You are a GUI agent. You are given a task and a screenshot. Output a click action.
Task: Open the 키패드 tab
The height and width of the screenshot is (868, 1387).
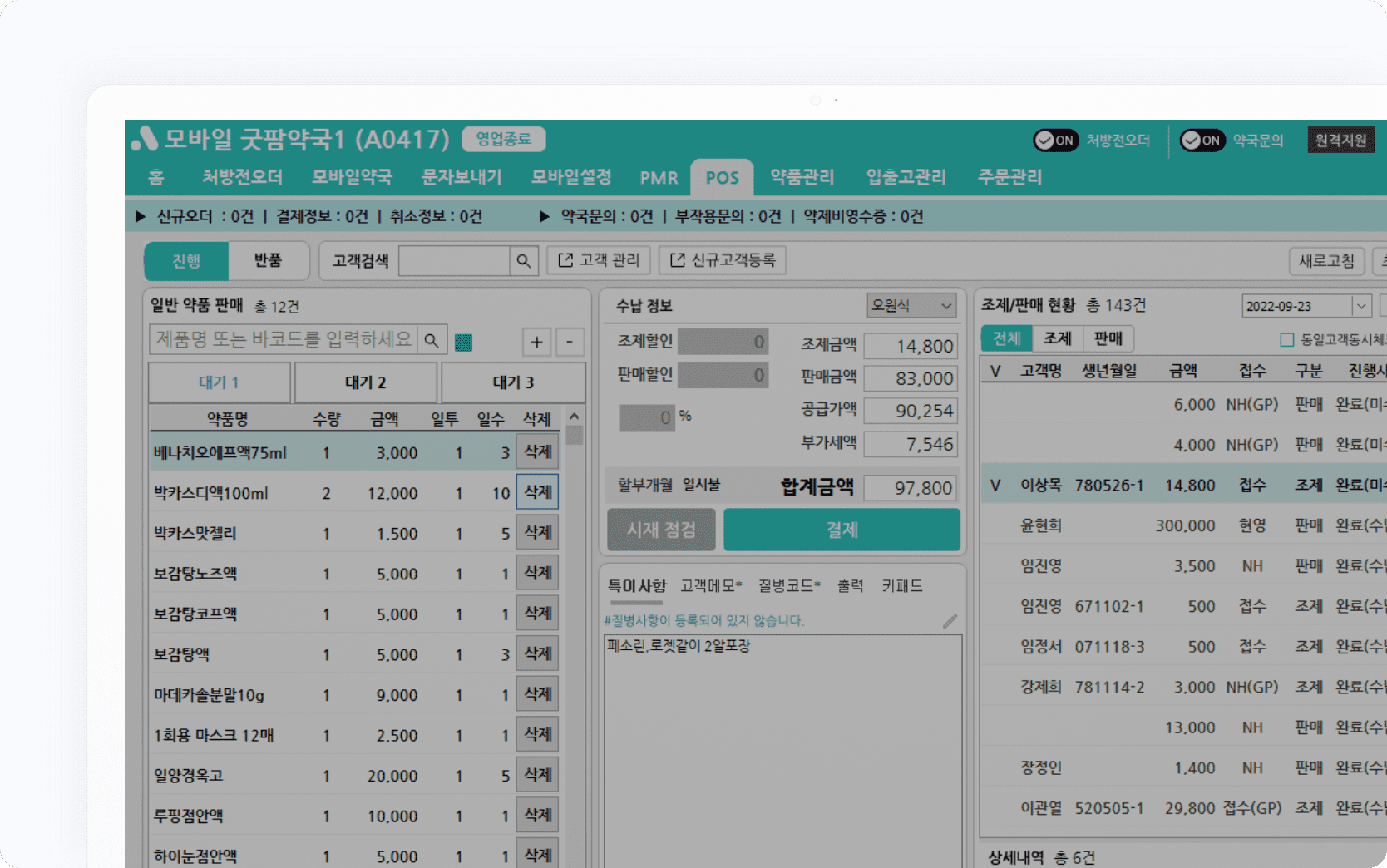click(x=902, y=586)
